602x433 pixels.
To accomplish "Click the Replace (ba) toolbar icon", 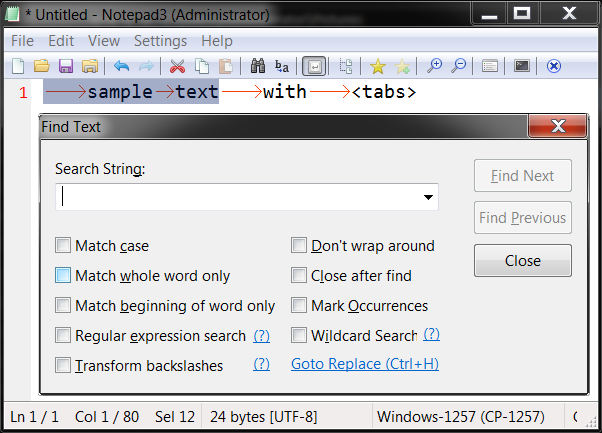I will (x=281, y=66).
